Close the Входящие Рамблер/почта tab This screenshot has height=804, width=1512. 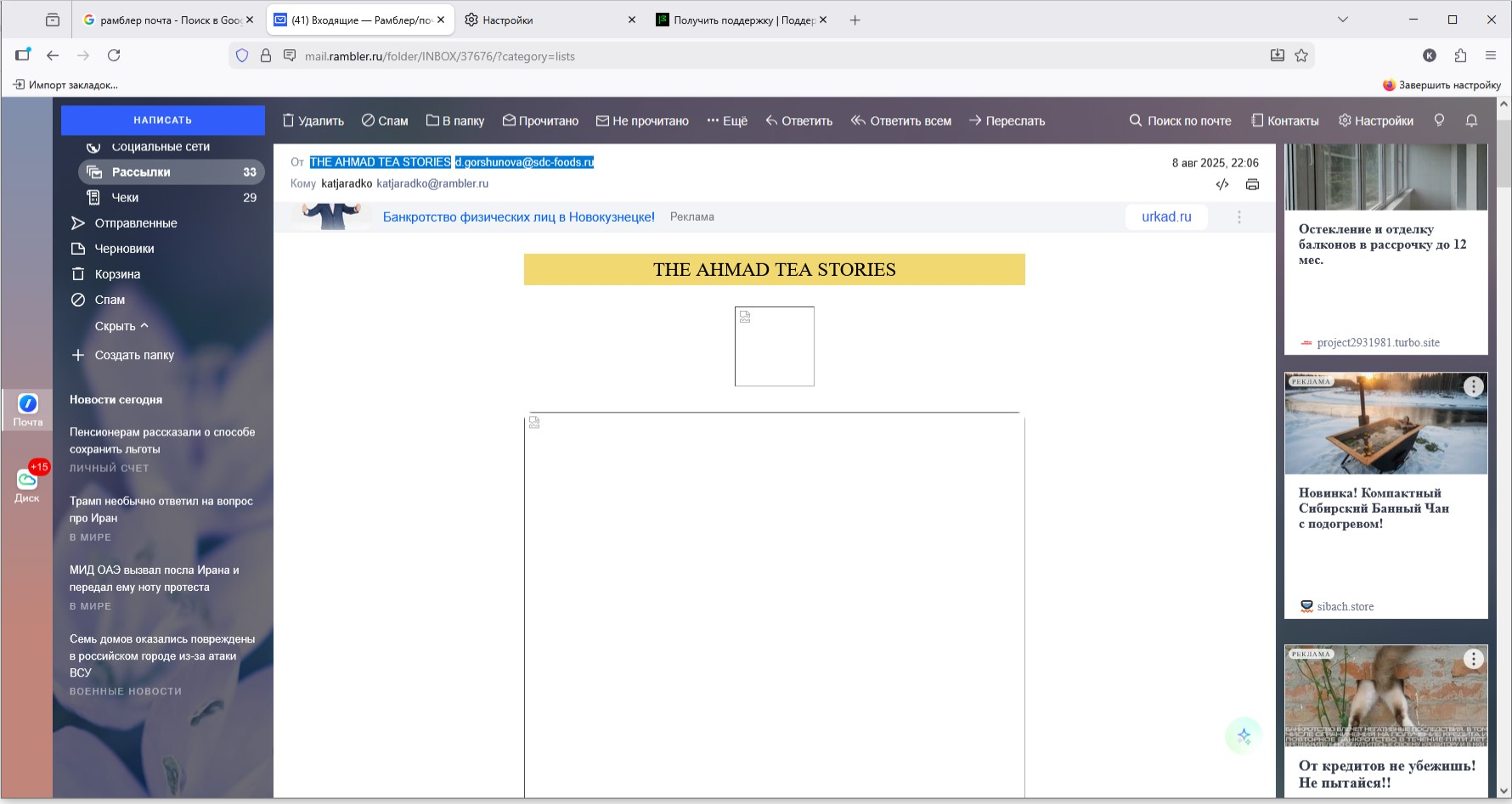click(x=441, y=20)
